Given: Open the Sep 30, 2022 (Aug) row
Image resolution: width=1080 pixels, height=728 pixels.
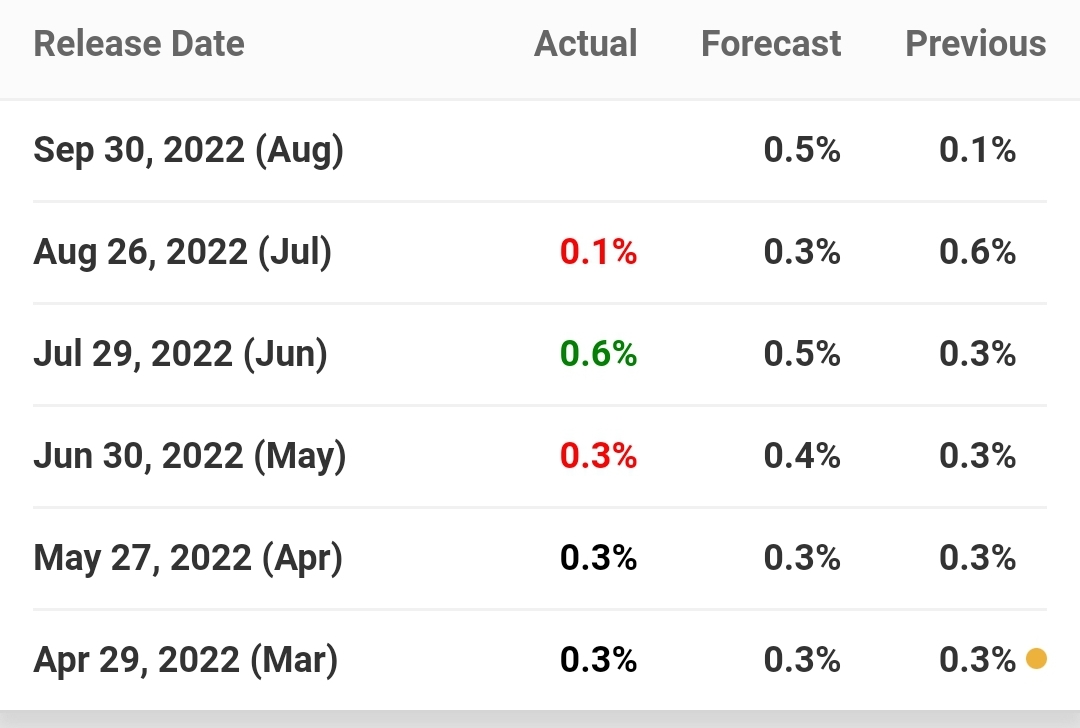Looking at the screenshot, I should click(540, 151).
